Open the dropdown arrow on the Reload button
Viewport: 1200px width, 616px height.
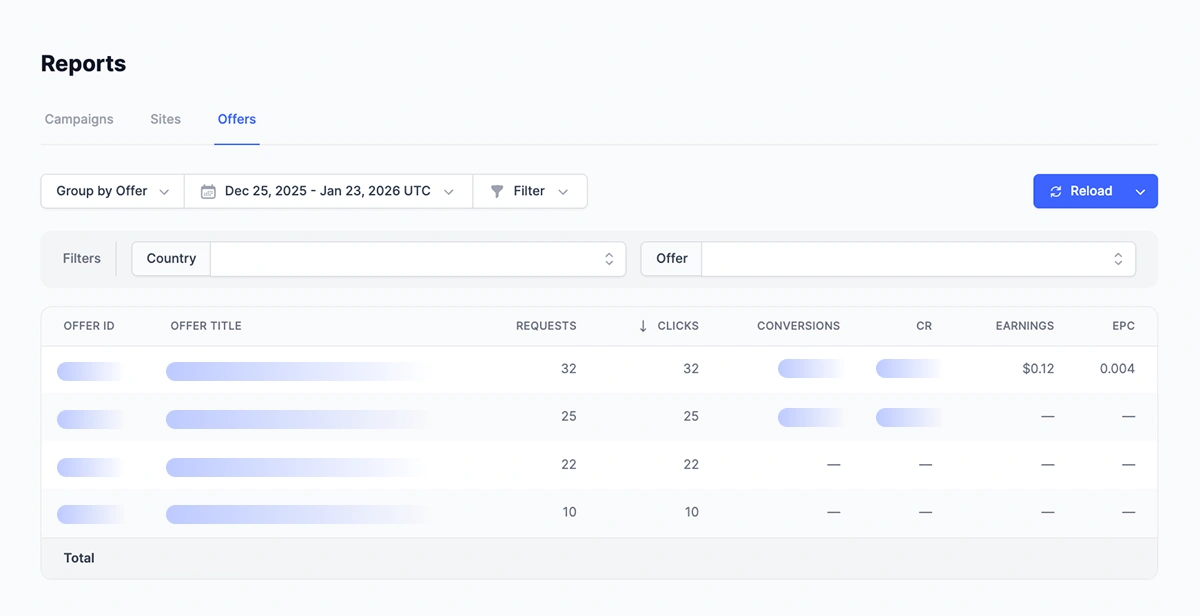[1140, 191]
